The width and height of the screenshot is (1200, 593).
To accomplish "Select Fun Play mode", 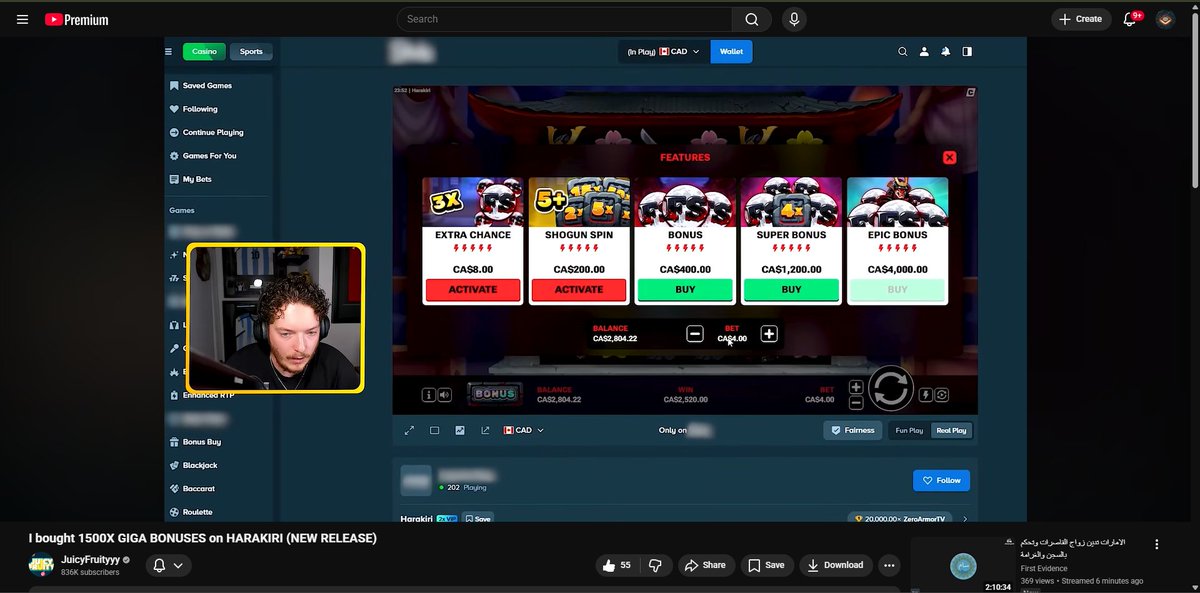I will point(909,430).
